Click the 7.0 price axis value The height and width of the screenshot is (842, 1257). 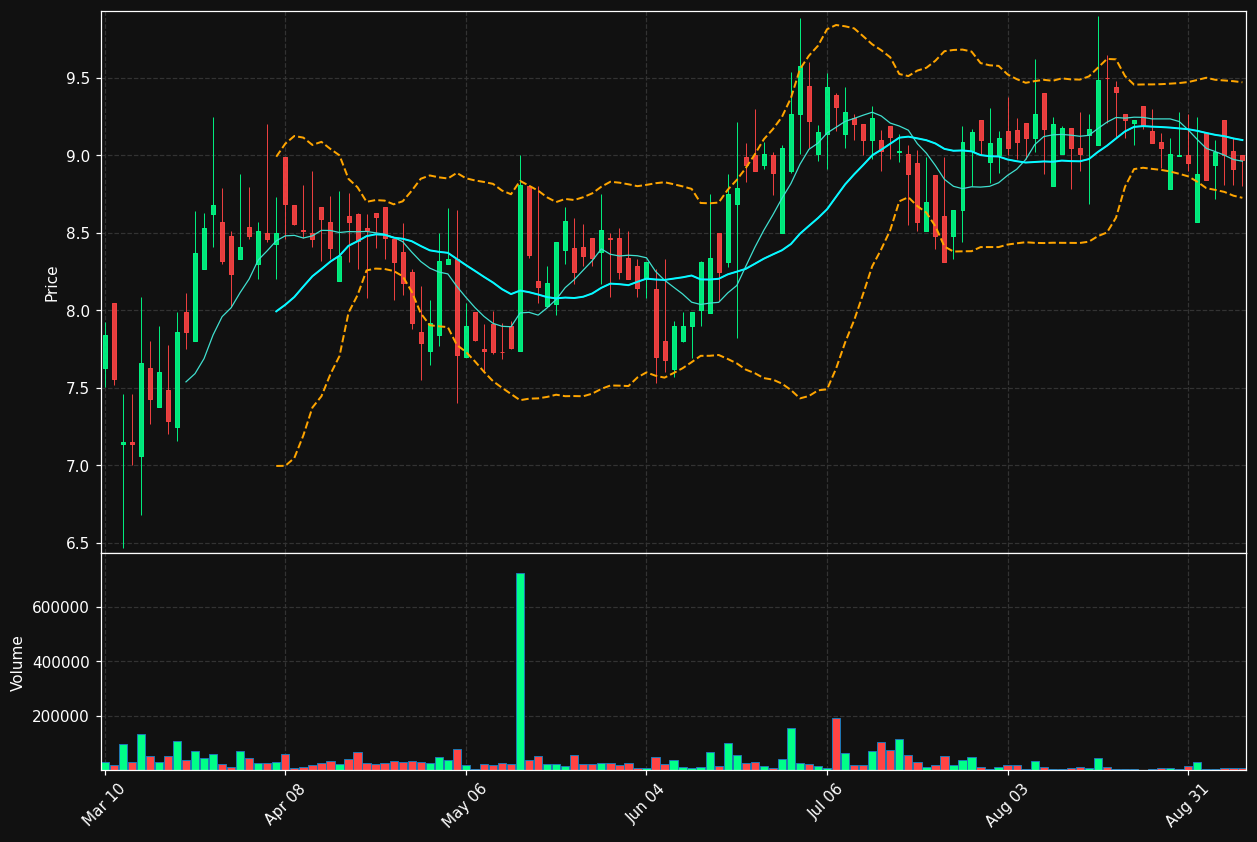tap(78, 466)
